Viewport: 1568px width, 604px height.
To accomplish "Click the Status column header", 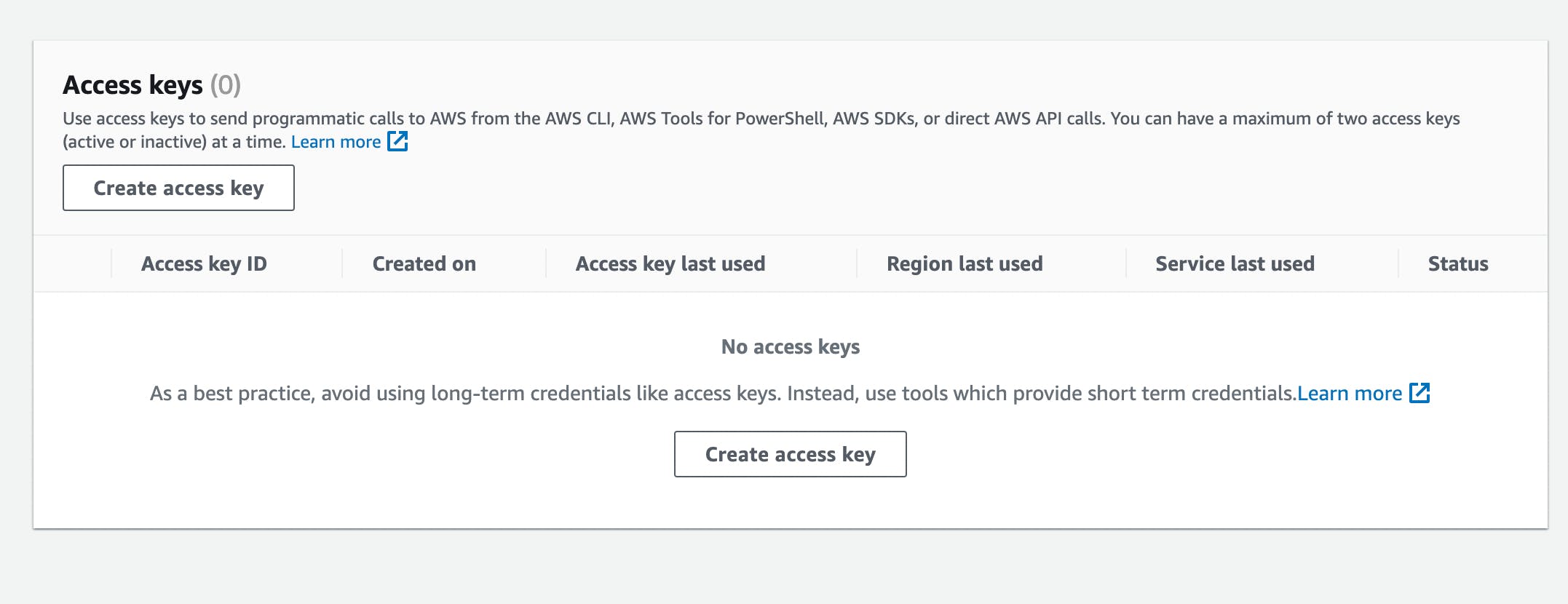I will 1457,263.
